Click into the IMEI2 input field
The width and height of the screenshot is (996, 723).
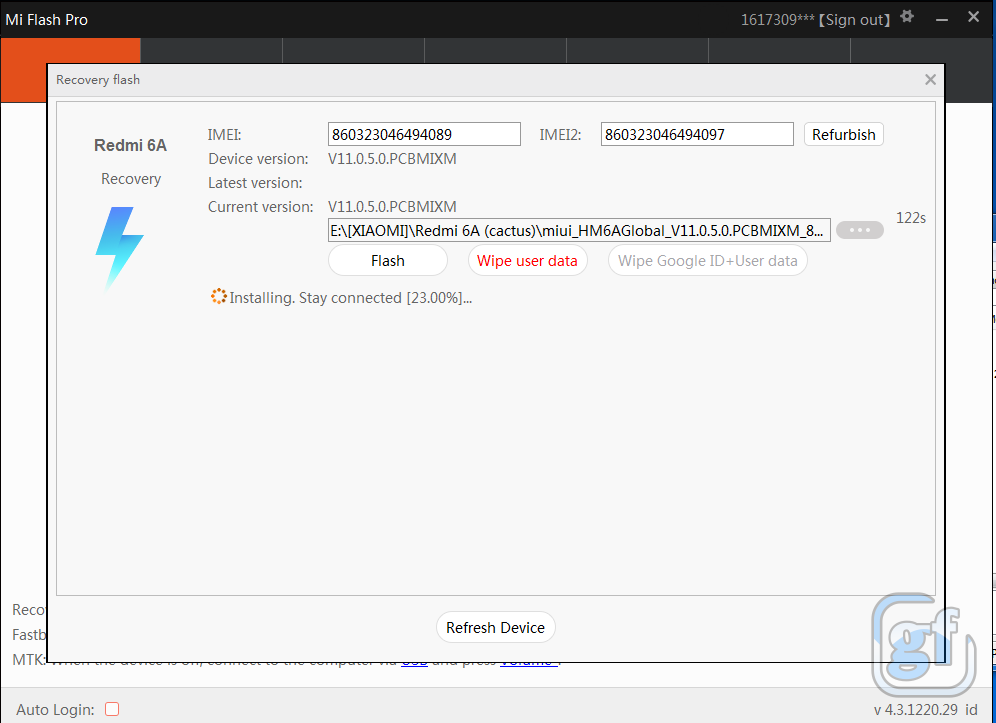click(697, 134)
